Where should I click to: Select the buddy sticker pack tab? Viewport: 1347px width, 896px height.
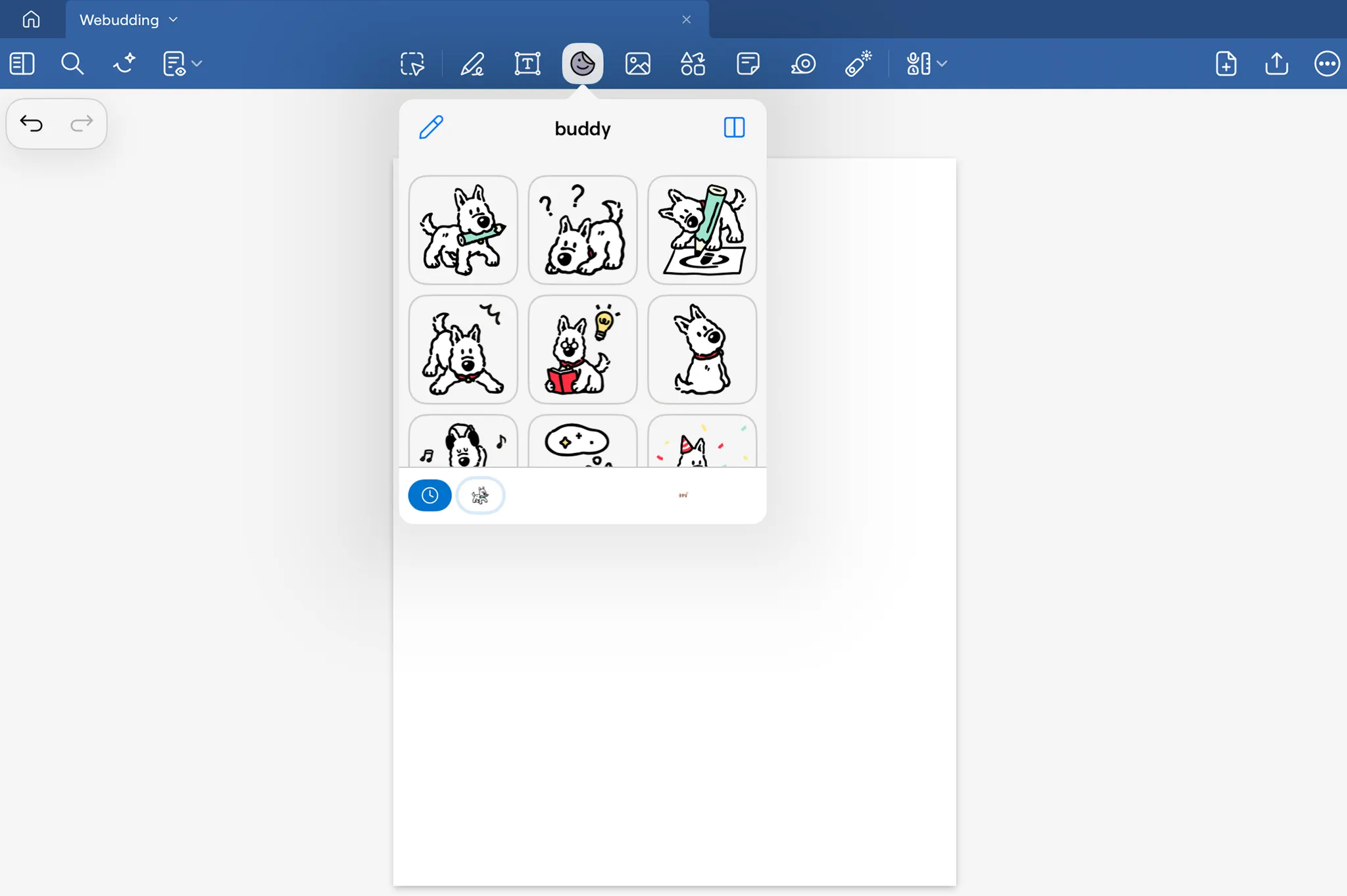(481, 495)
